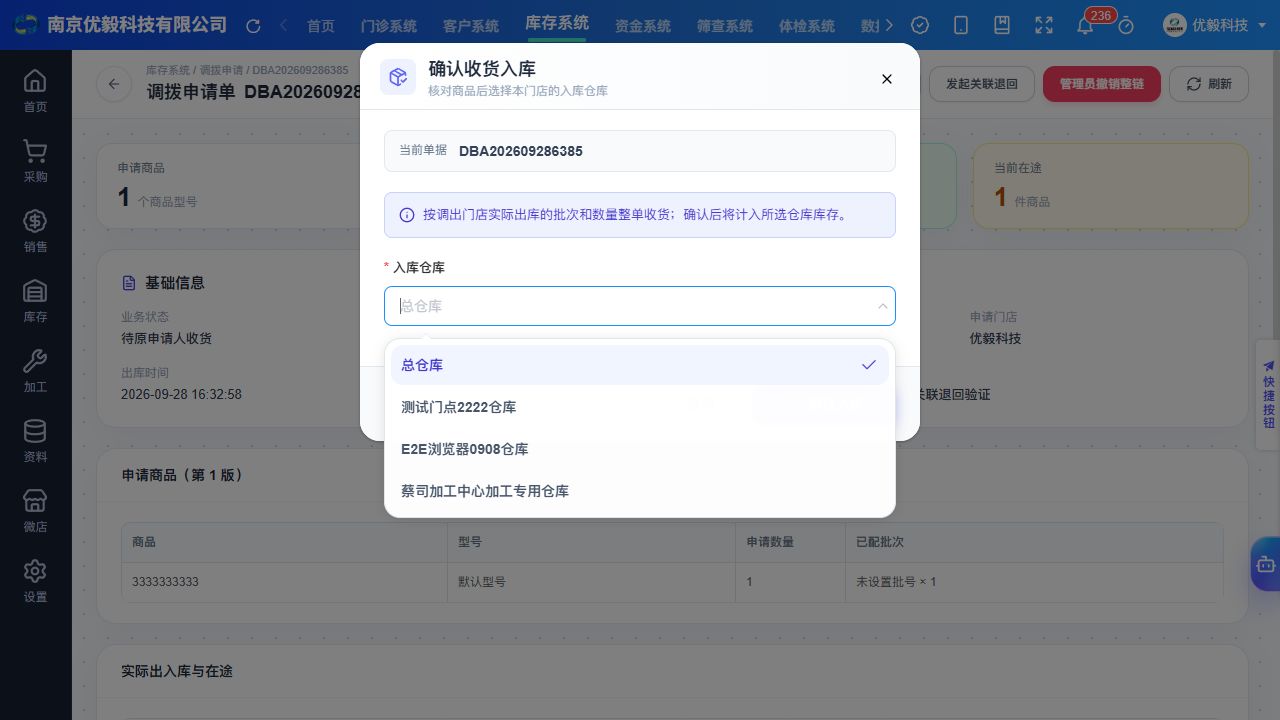Open the notification bell with 236 badge
This screenshot has width=1280, height=720.
[1085, 26]
